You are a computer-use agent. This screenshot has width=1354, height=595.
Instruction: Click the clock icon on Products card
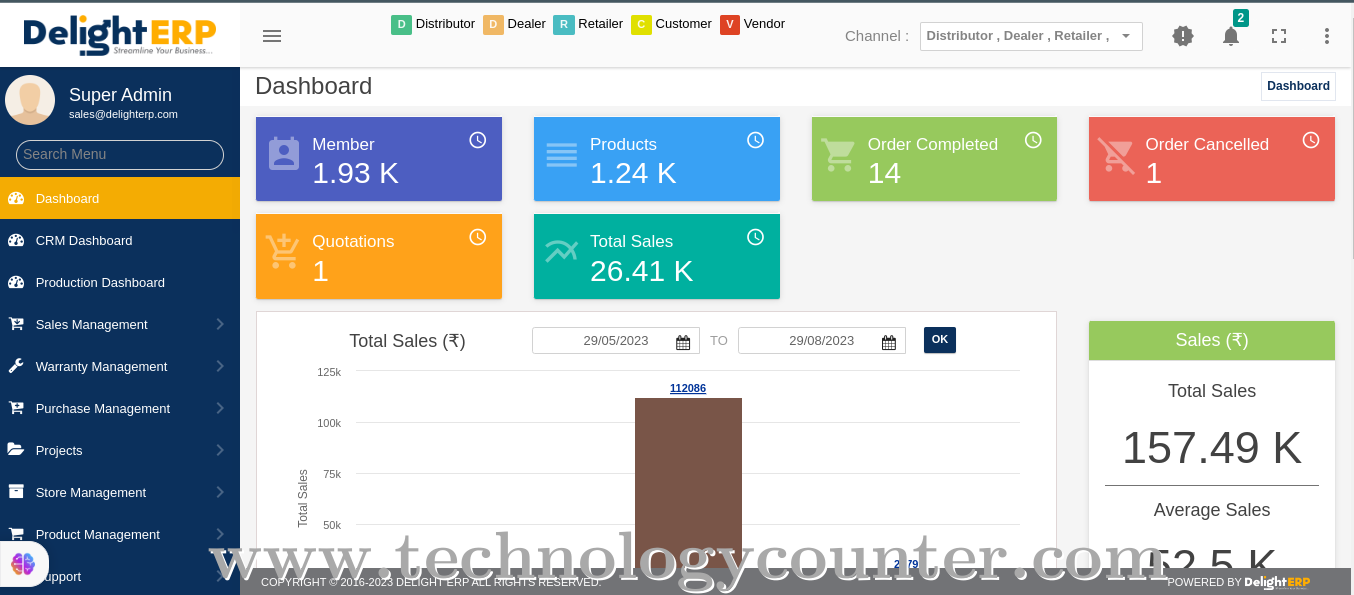(x=756, y=140)
